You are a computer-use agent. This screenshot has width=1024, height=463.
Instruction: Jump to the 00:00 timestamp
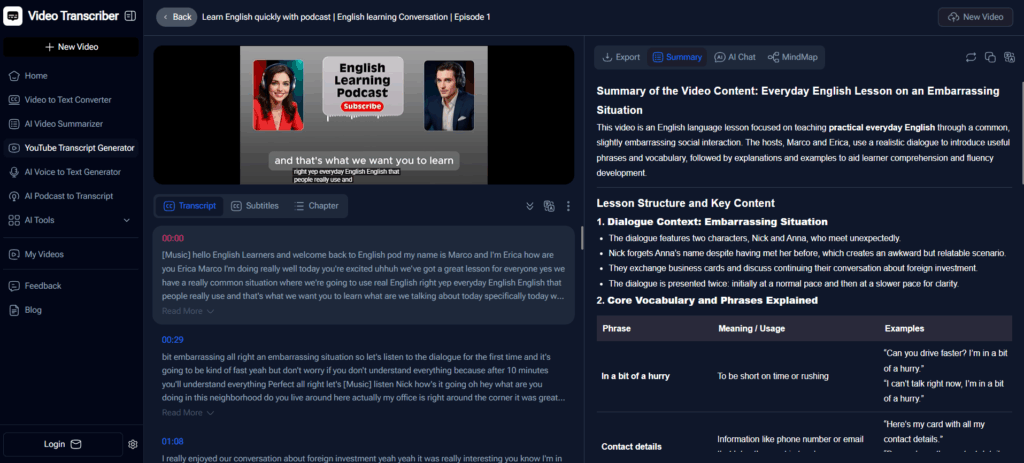[x=173, y=238]
